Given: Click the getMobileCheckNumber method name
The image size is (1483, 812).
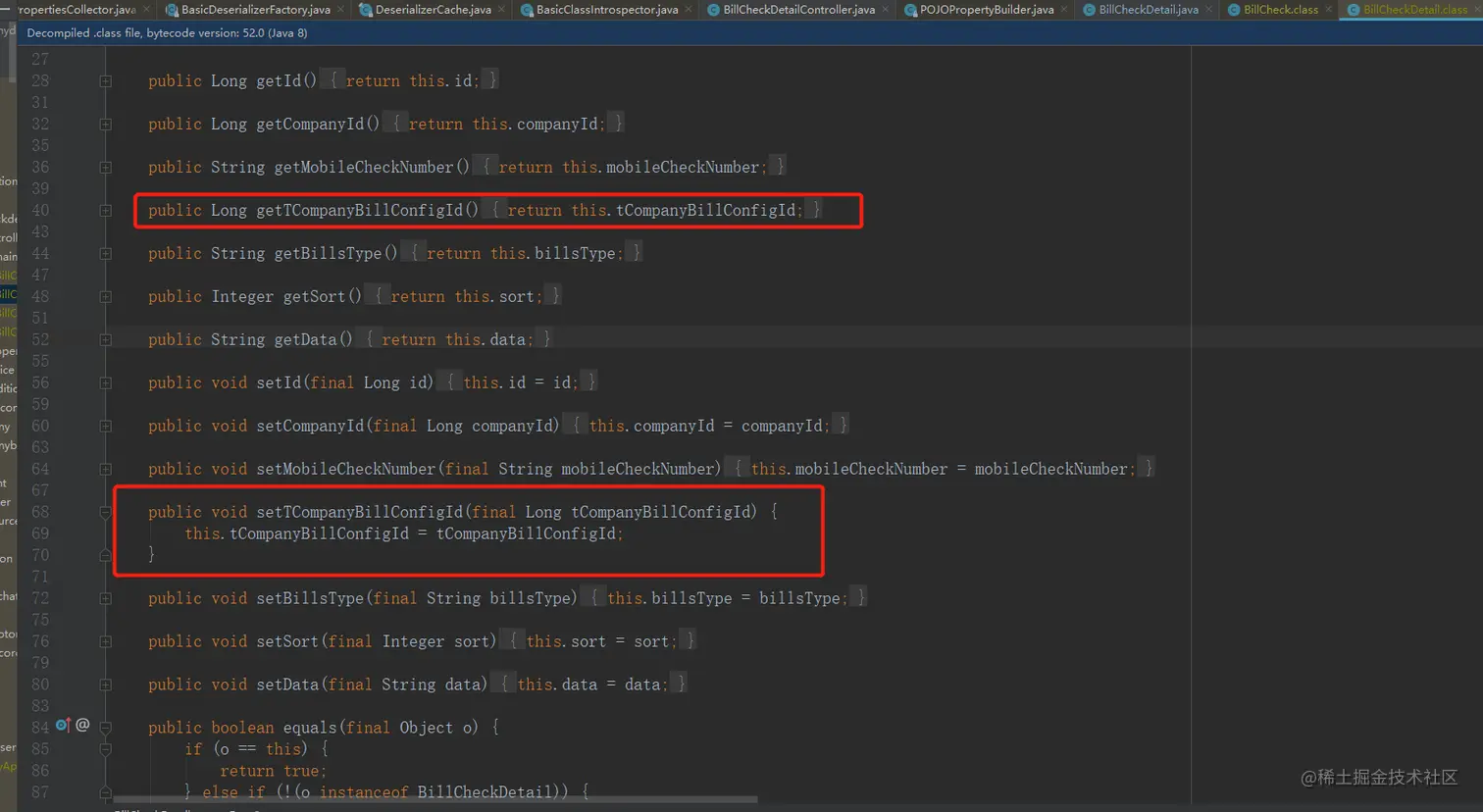Looking at the screenshot, I should (364, 167).
